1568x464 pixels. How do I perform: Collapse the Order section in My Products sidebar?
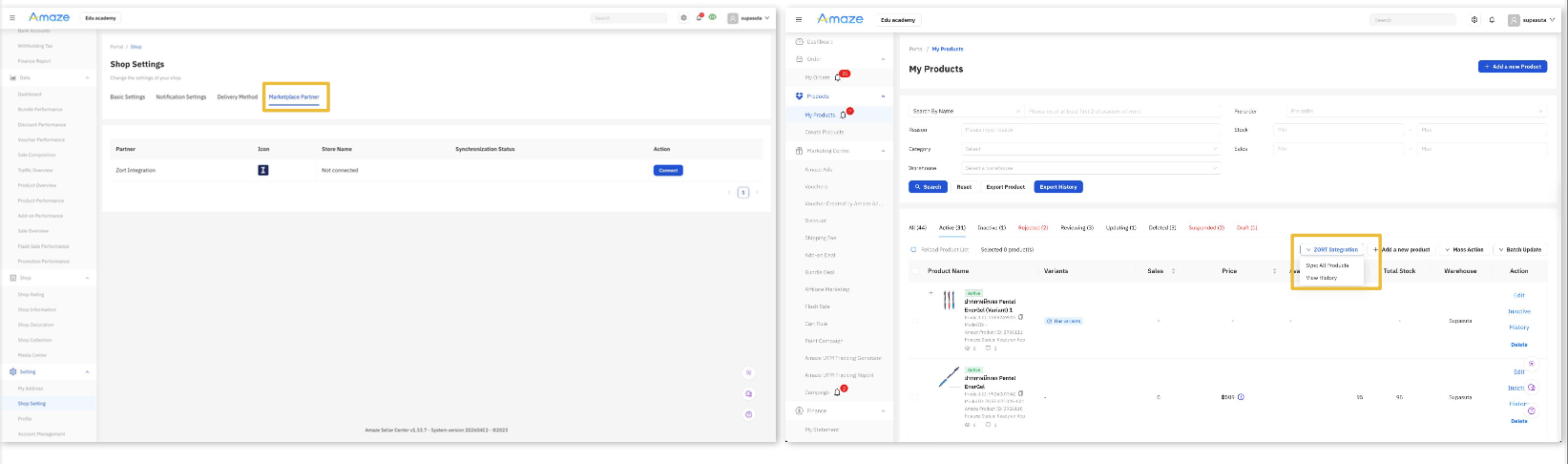tap(883, 59)
